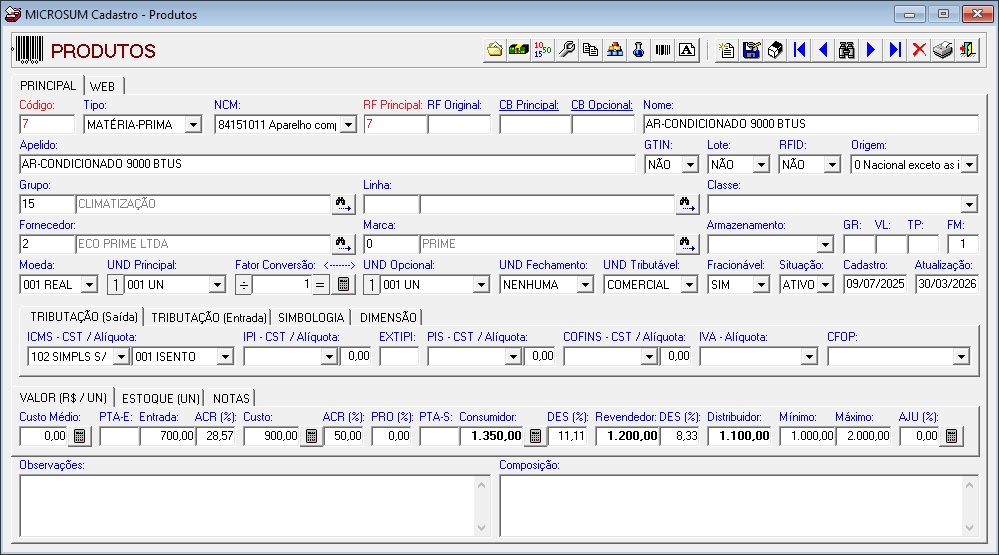Click the letter A label icon
The width and height of the screenshot is (999, 555).
click(687, 50)
